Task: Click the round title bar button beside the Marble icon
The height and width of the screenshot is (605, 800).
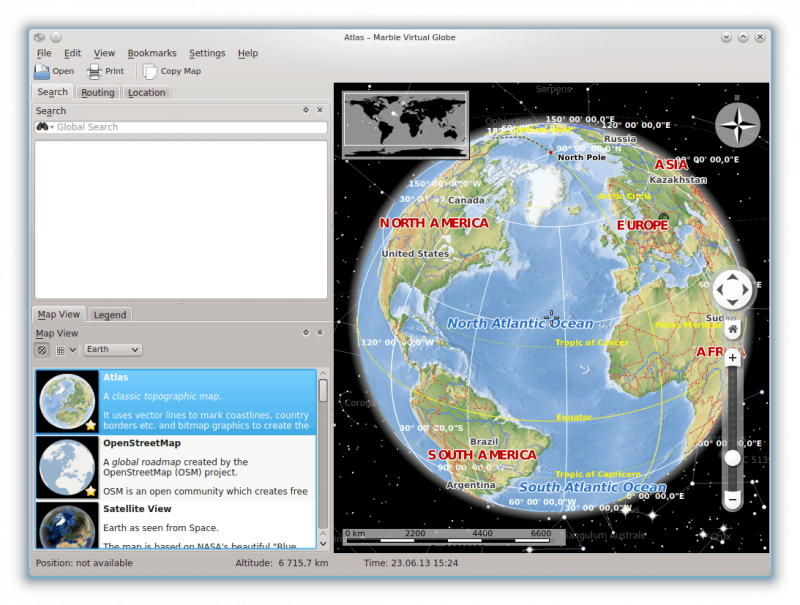Action: tap(56, 37)
